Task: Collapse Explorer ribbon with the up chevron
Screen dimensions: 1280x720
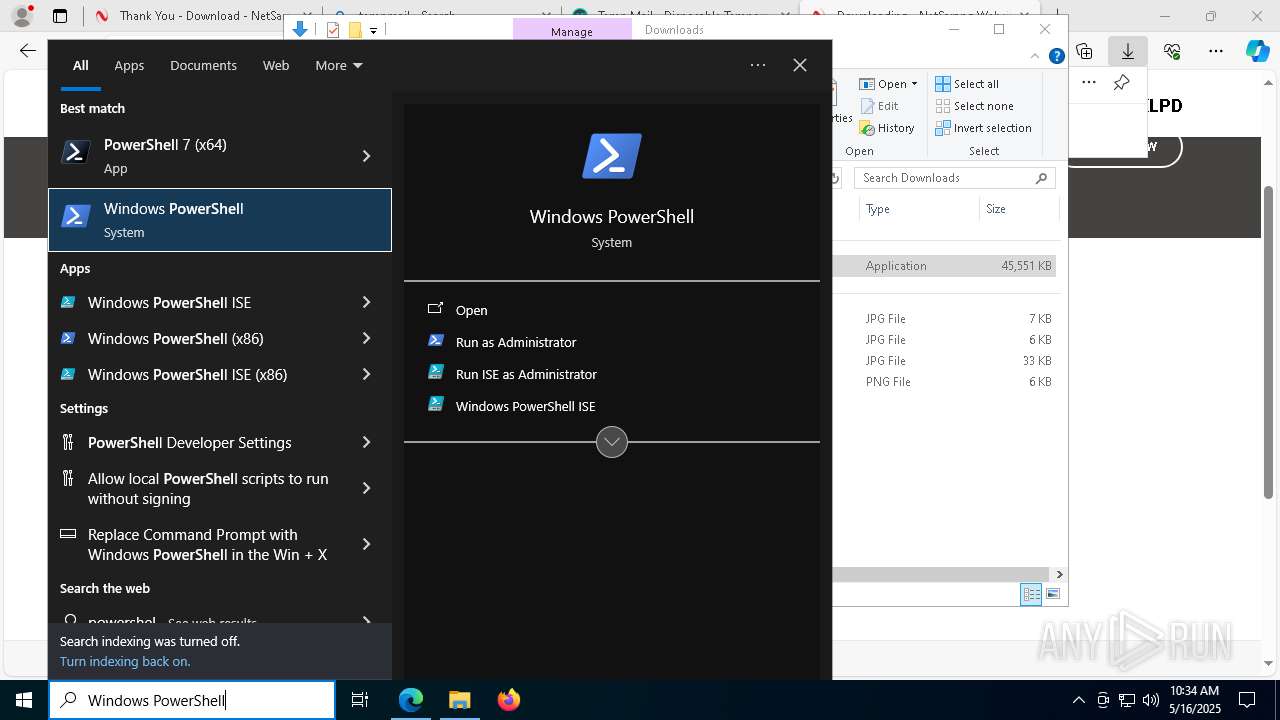Action: [1035, 56]
